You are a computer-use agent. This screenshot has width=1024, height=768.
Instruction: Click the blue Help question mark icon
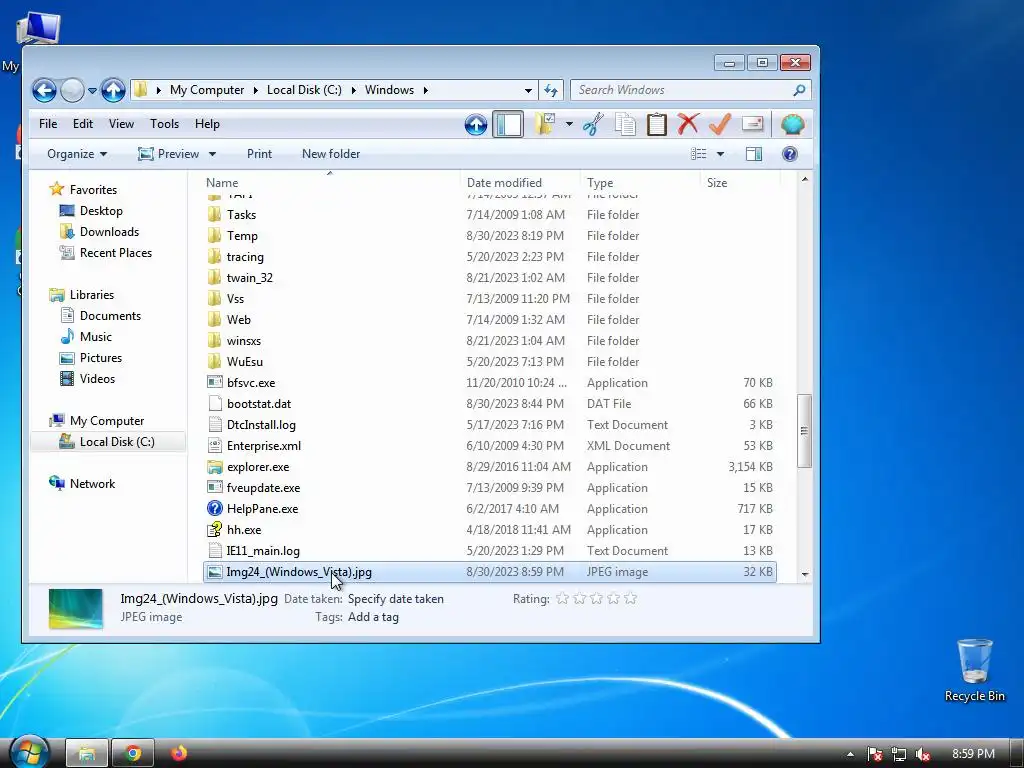pyautogui.click(x=790, y=154)
